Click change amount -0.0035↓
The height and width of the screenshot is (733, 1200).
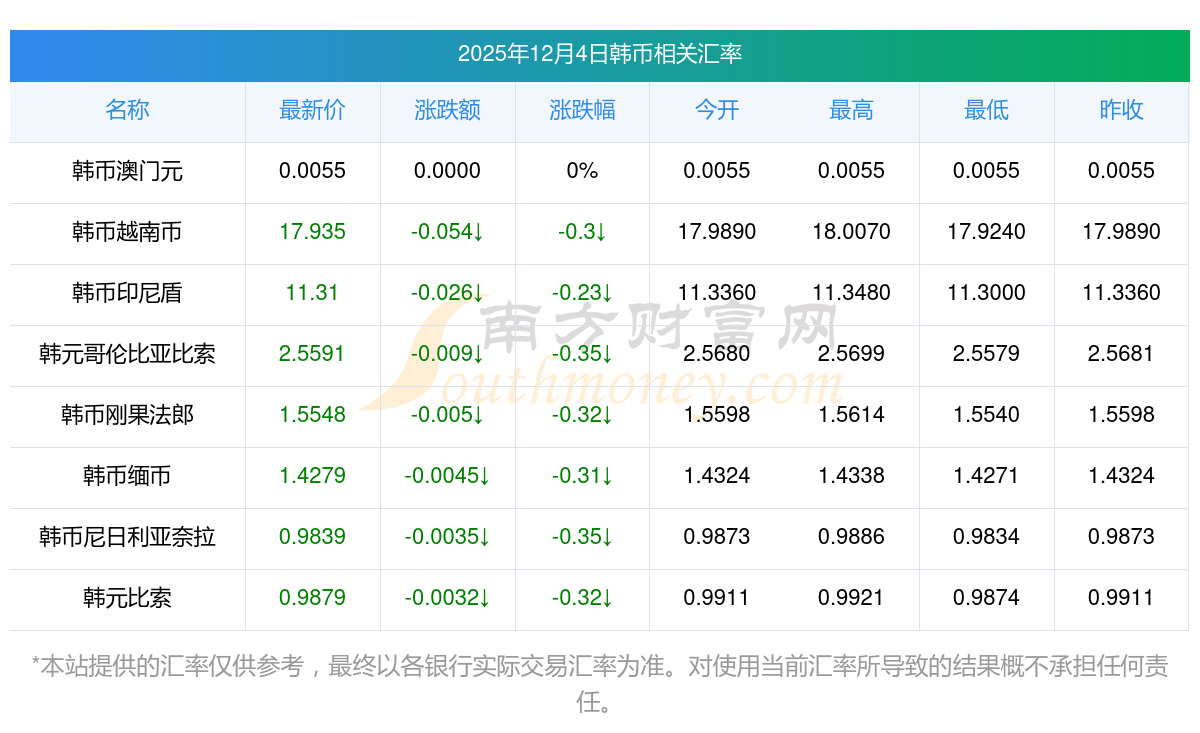tap(447, 537)
